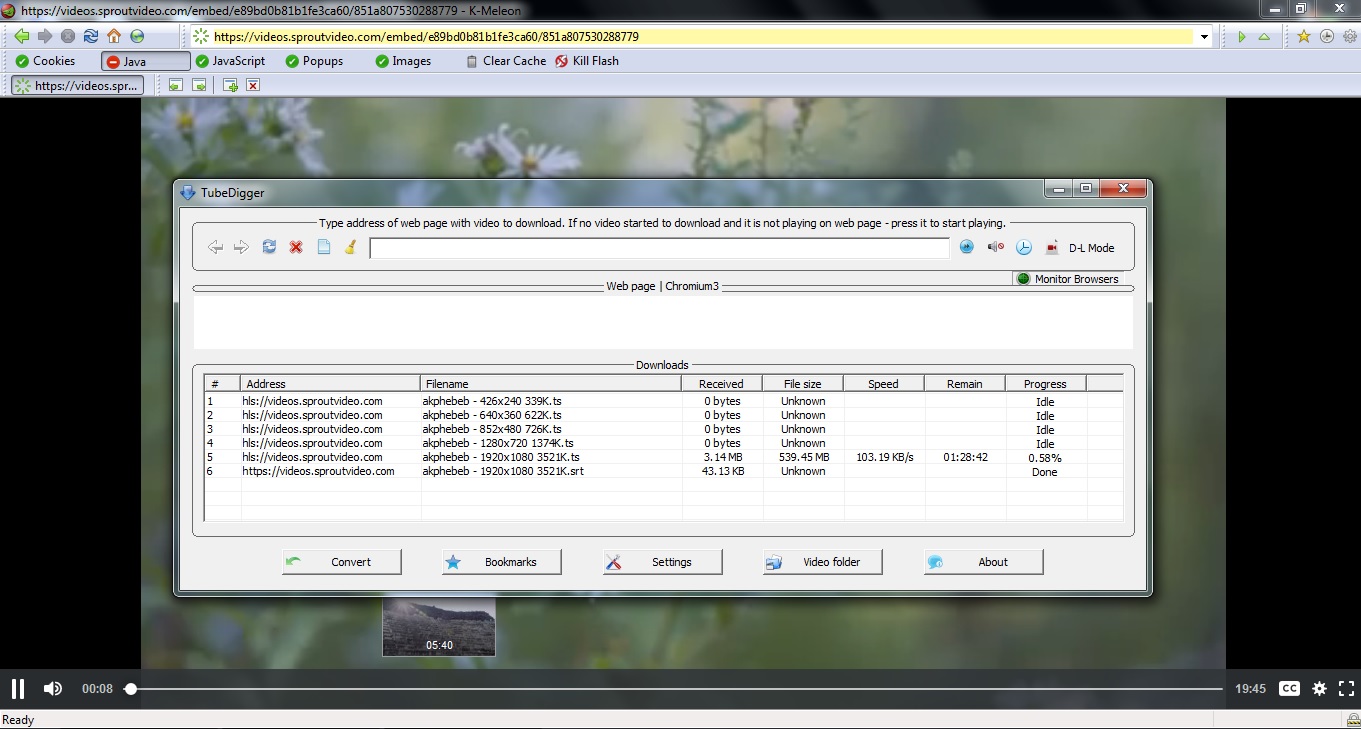This screenshot has width=1361, height=729.
Task: Click the clock scheduler icon in TubeDigger
Action: pyautogui.click(x=1023, y=248)
